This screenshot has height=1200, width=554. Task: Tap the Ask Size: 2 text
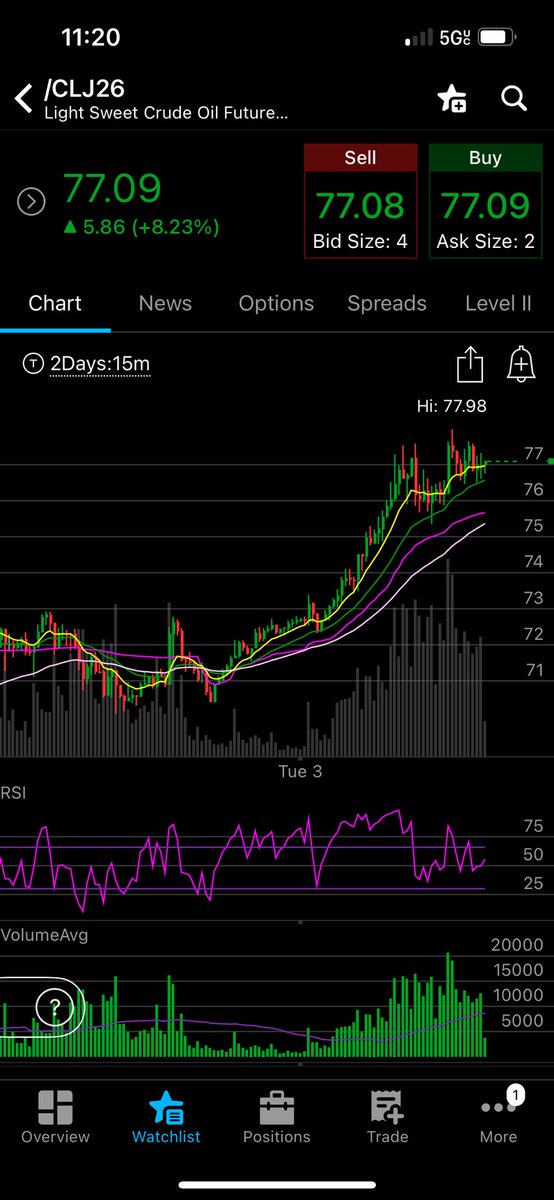(x=485, y=242)
